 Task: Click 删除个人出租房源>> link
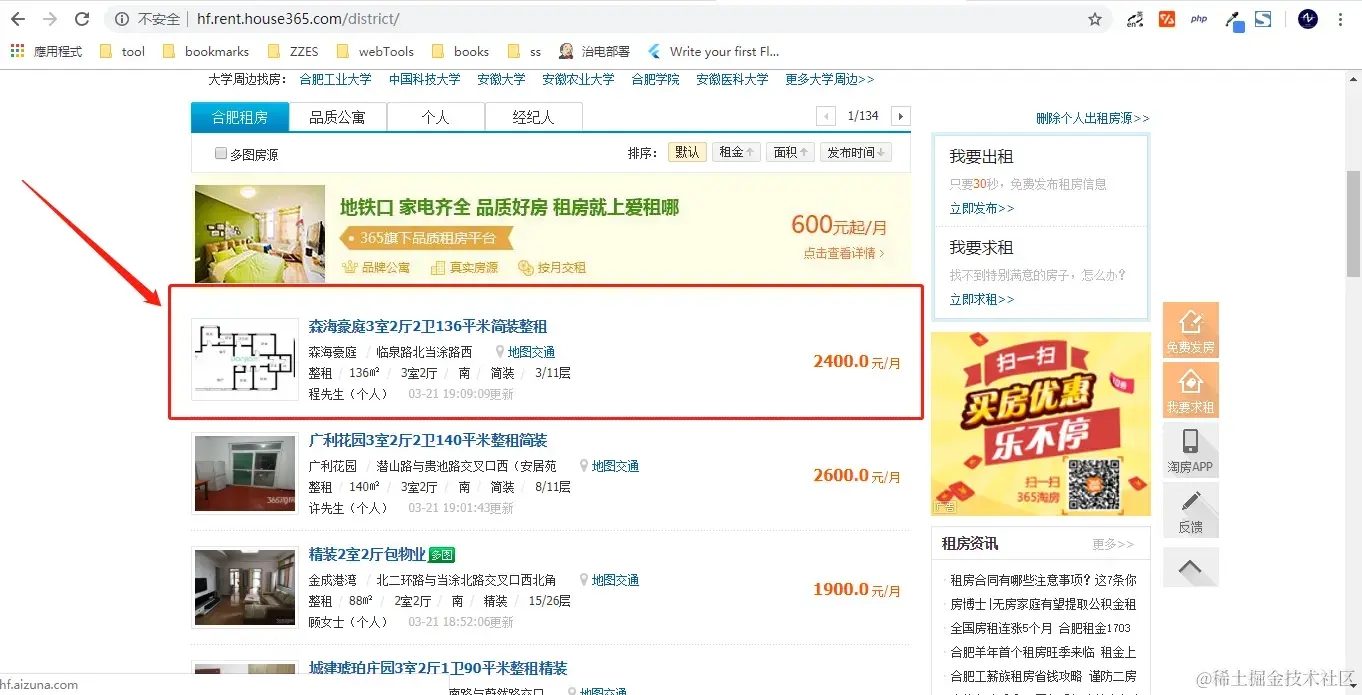[x=1093, y=118]
